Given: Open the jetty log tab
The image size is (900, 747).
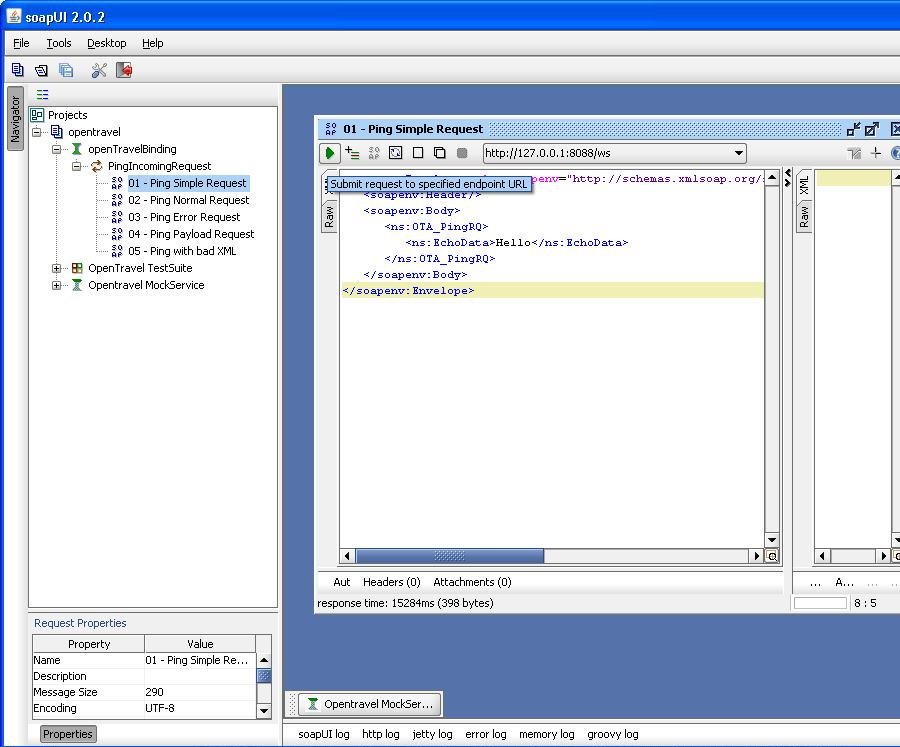Looking at the screenshot, I should point(432,734).
